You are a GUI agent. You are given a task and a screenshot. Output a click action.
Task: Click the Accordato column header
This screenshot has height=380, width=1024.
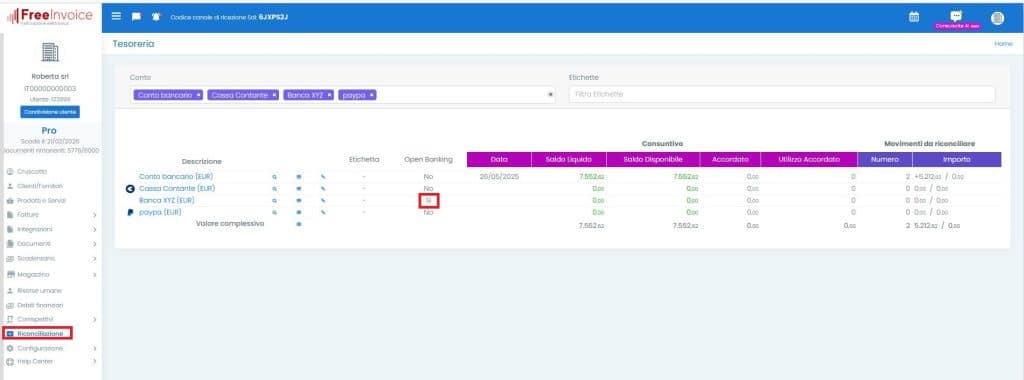730,159
